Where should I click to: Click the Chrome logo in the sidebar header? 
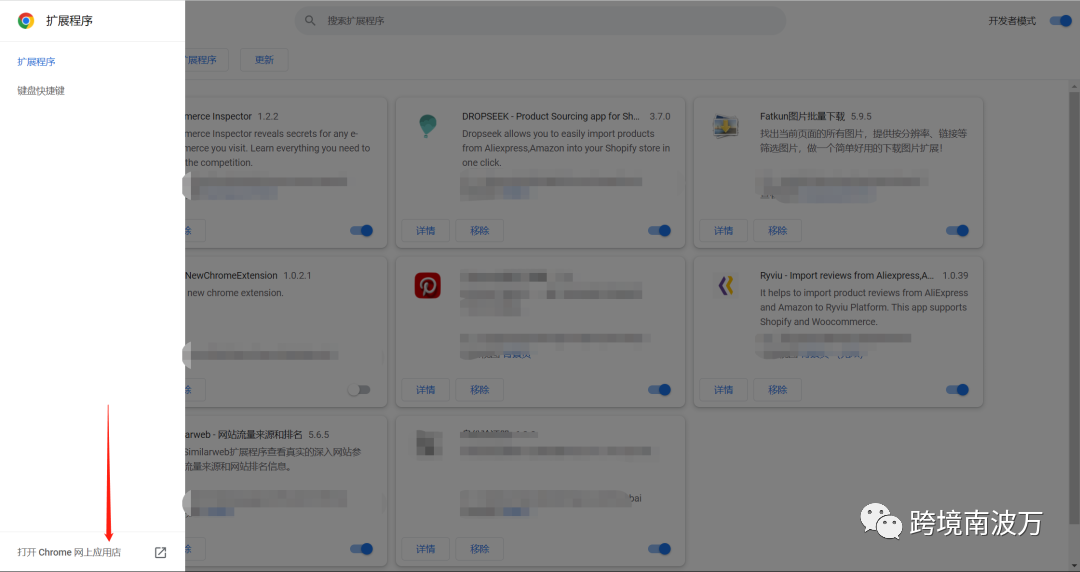click(x=26, y=21)
